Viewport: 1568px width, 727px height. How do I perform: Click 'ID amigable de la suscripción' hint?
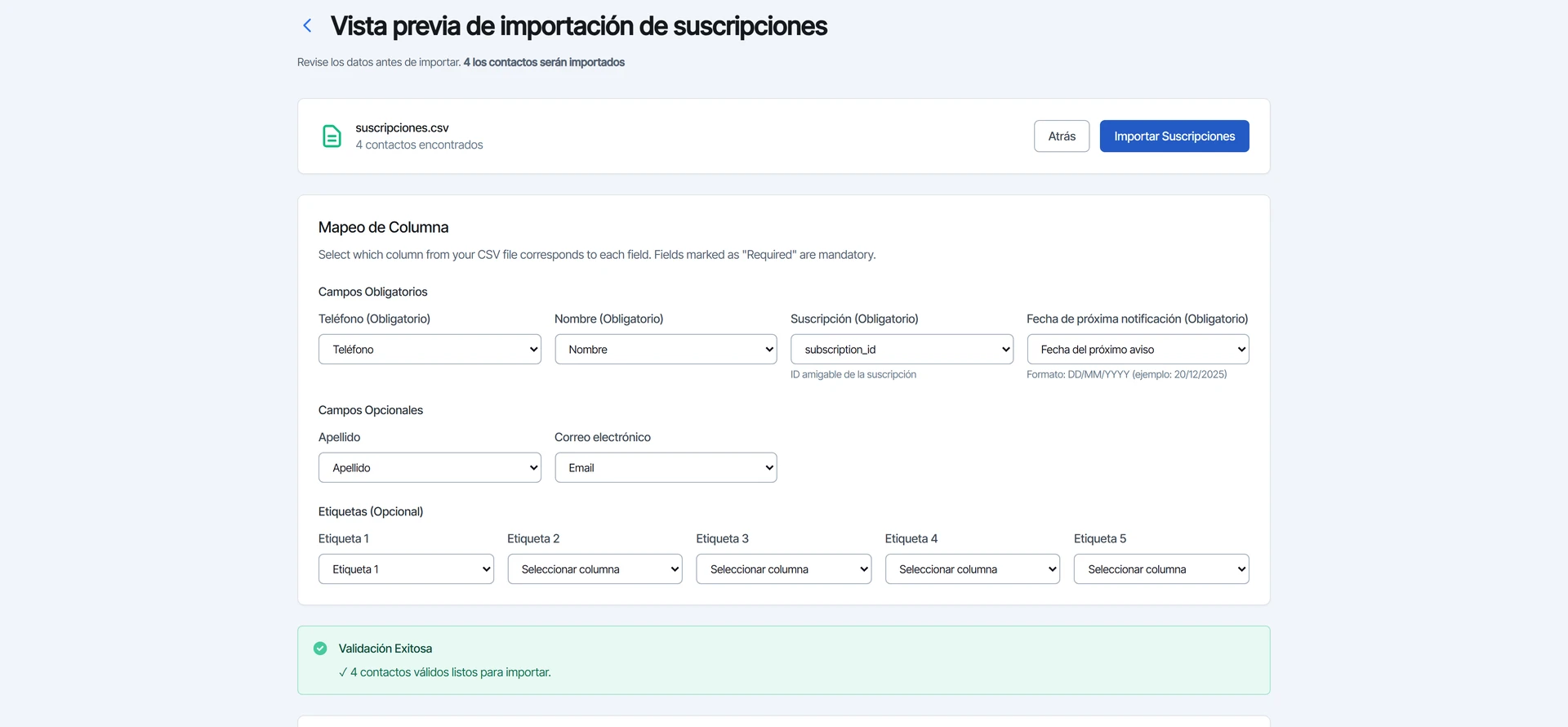pos(853,375)
